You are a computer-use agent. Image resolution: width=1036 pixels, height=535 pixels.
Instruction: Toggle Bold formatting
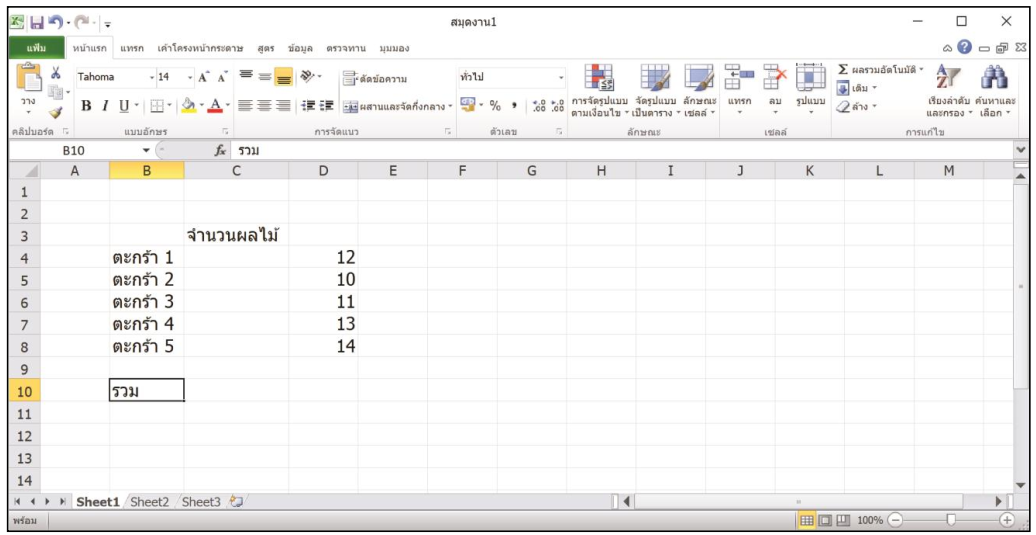point(86,106)
